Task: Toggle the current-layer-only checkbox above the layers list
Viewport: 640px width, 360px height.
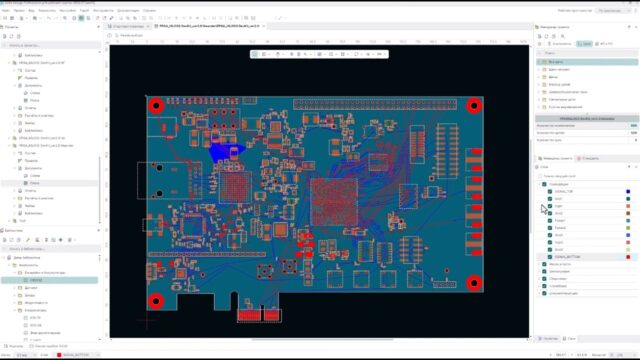Action: click(540, 176)
